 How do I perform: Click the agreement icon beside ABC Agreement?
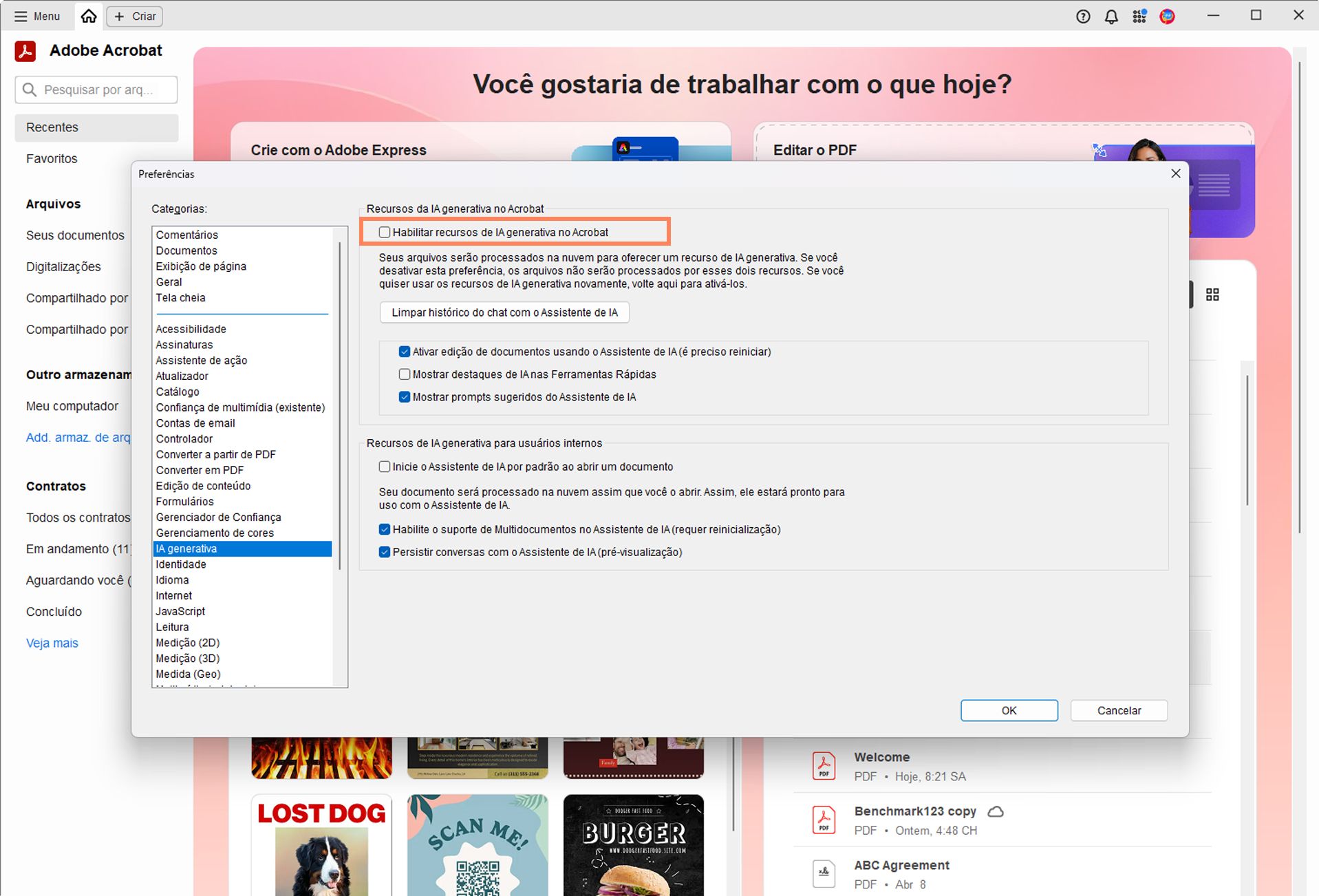click(824, 873)
